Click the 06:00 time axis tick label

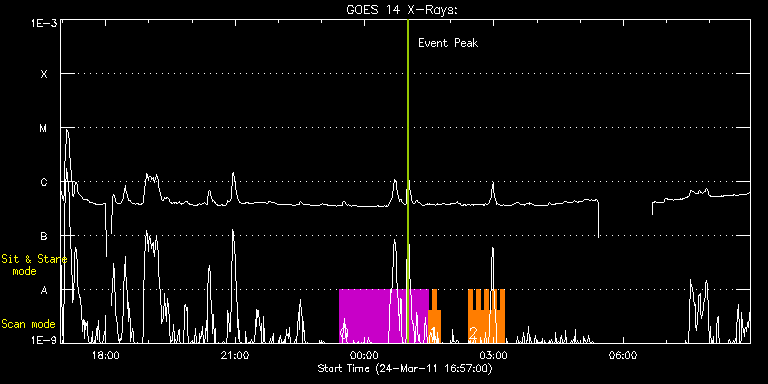click(x=622, y=355)
